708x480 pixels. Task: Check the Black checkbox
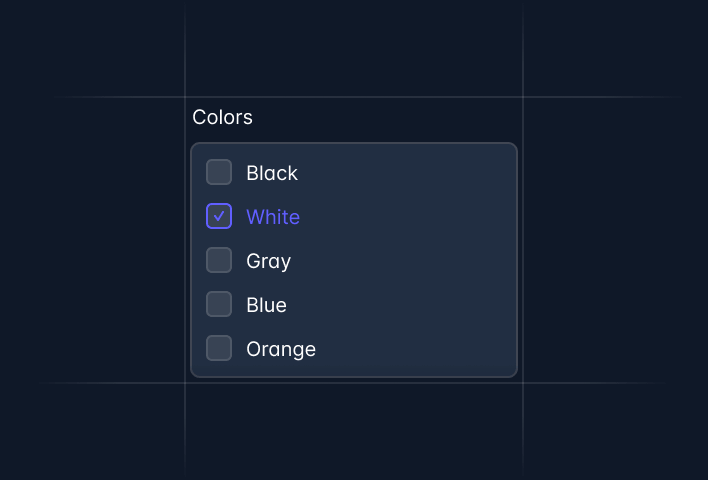coord(219,172)
